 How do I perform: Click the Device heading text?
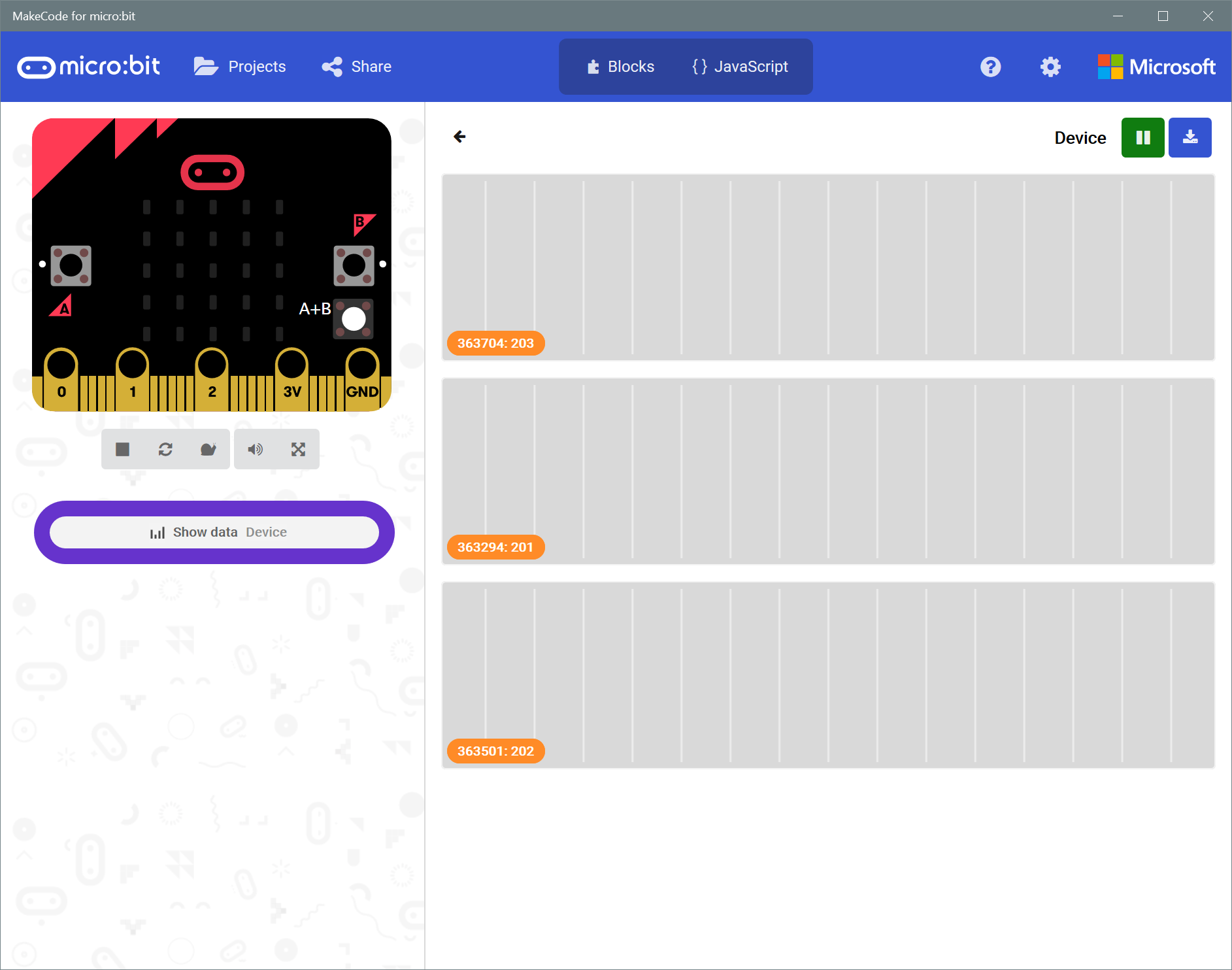pyautogui.click(x=1080, y=138)
